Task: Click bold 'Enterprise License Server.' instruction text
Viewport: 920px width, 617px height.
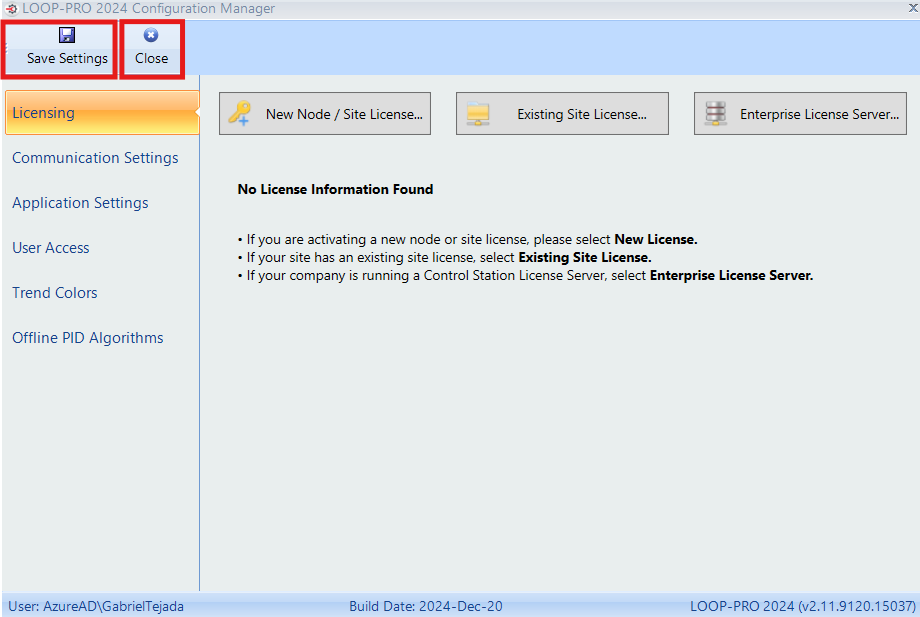Action: [732, 276]
